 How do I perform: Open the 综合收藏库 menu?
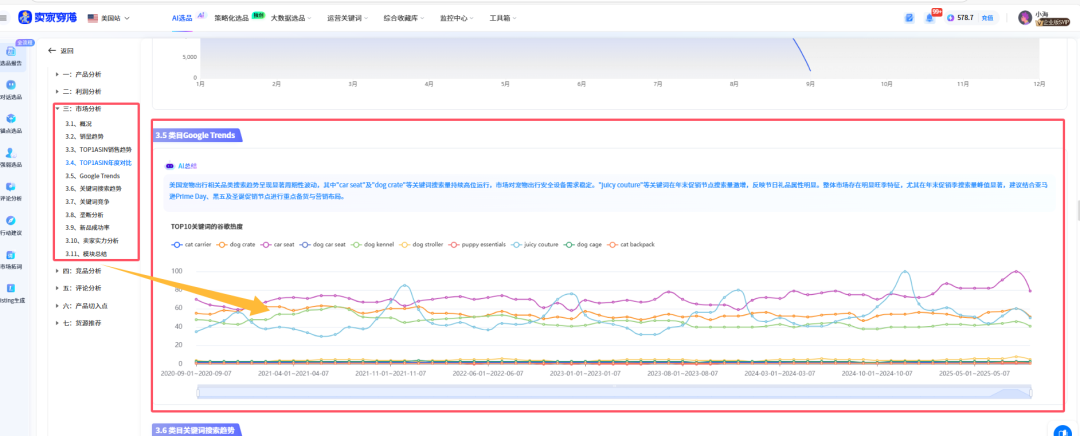404,18
